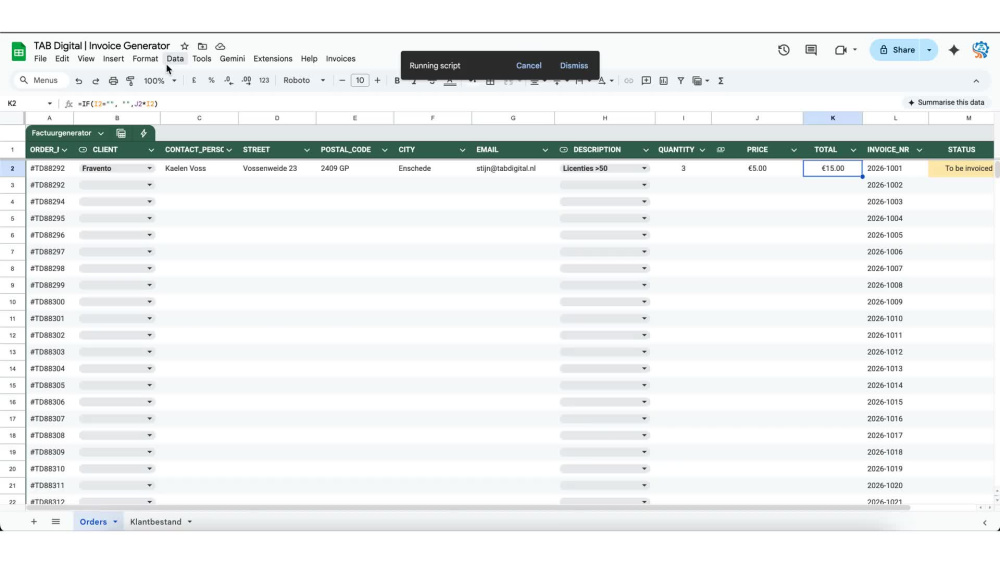The image size is (1000, 563).
Task: Open the name box dropdown arrow
Action: [49, 103]
